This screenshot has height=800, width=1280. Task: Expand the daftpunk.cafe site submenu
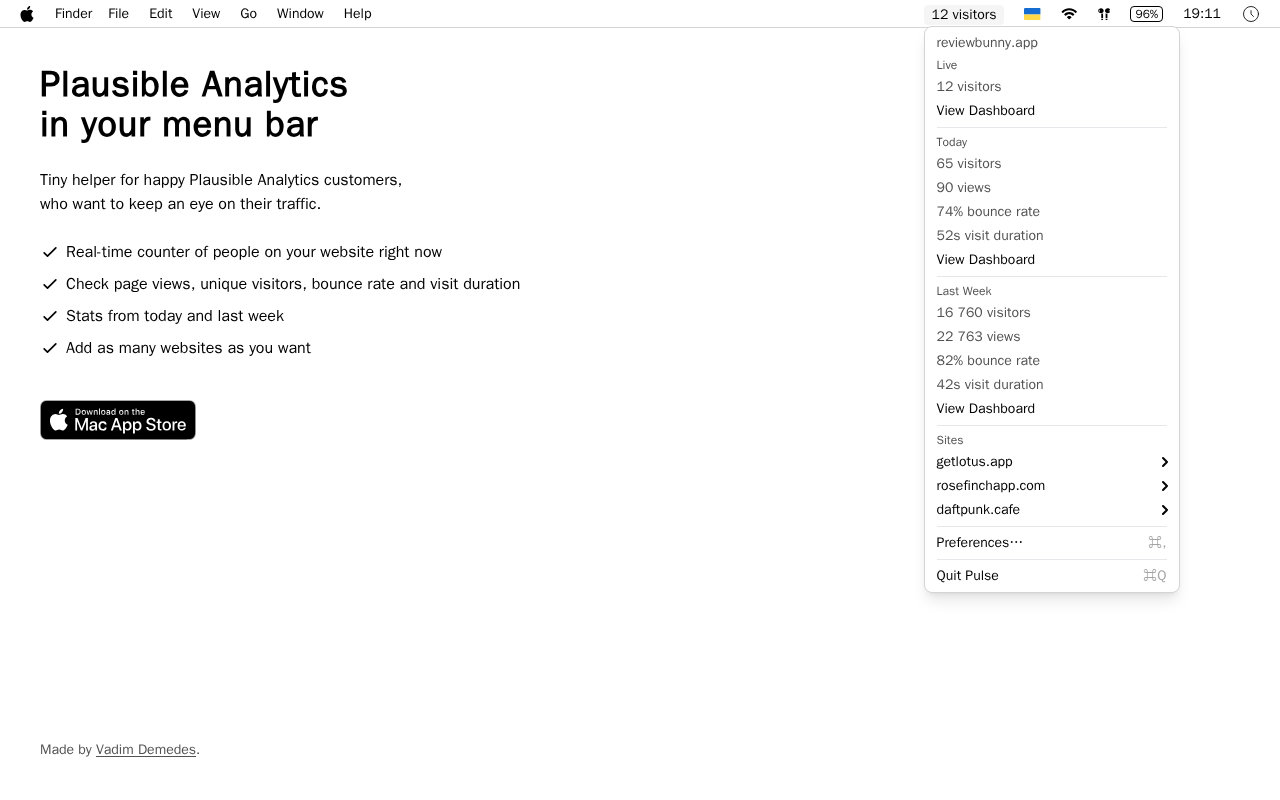pos(1052,510)
